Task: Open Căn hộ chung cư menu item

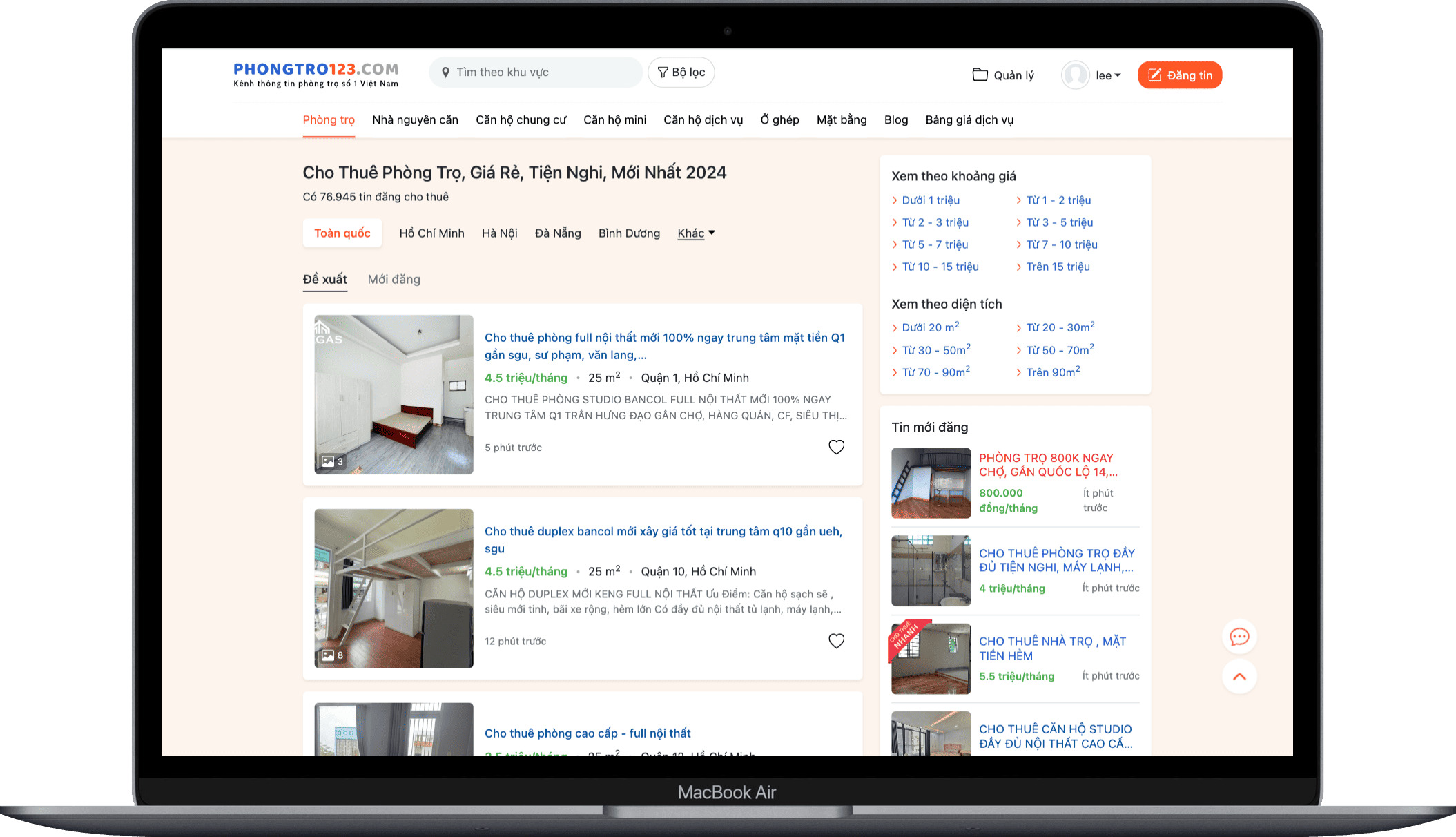Action: tap(521, 120)
